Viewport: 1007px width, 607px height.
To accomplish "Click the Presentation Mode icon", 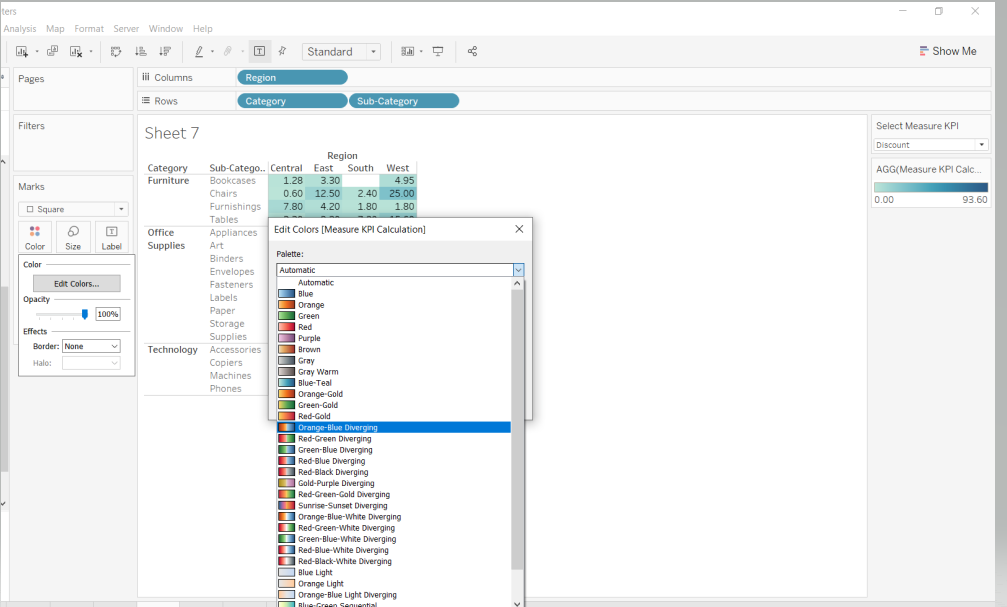I will click(x=438, y=51).
